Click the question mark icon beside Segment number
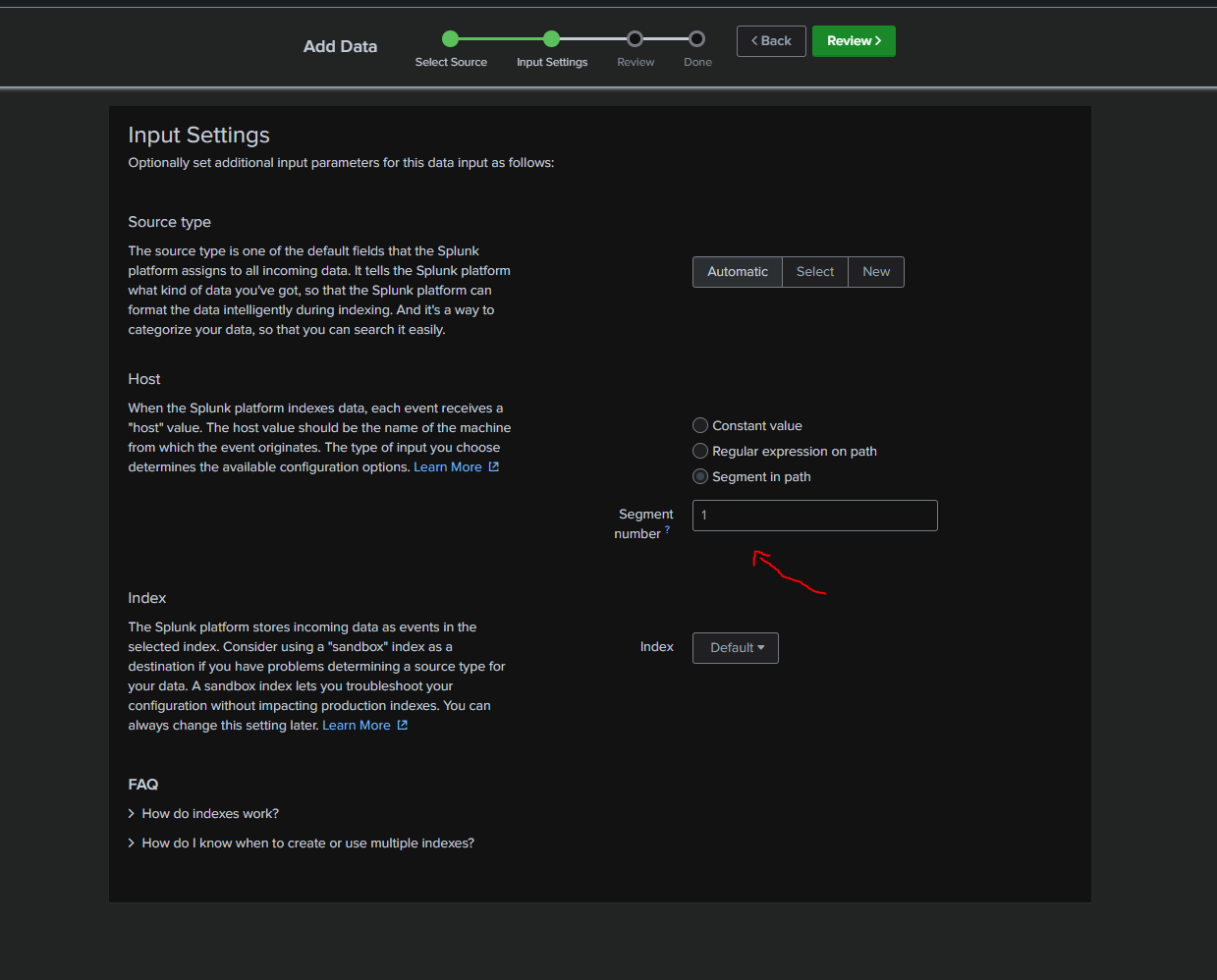Screen dimensions: 1217x980 click(x=668, y=529)
